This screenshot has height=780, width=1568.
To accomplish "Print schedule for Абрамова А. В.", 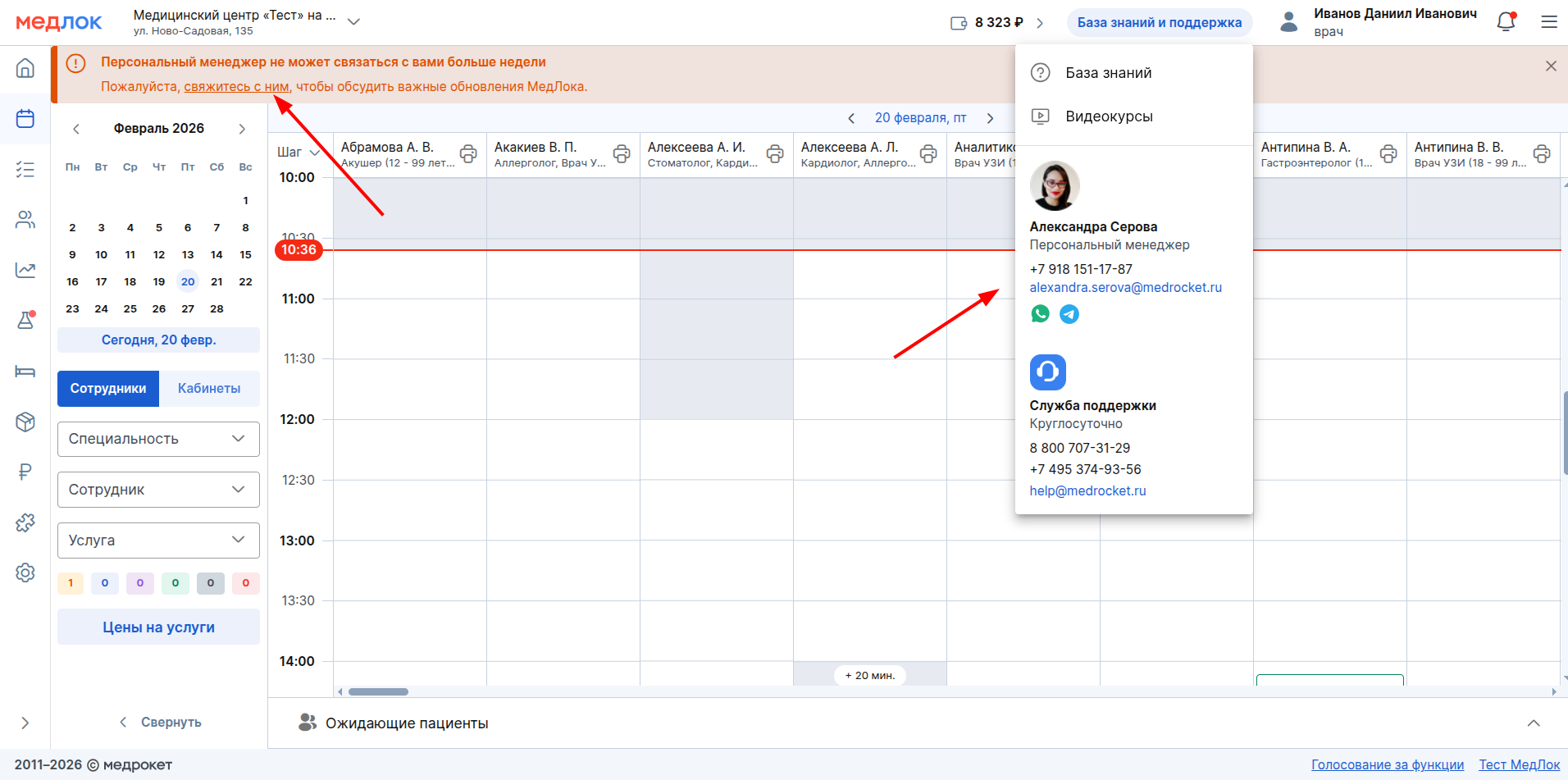I will pos(468,153).
